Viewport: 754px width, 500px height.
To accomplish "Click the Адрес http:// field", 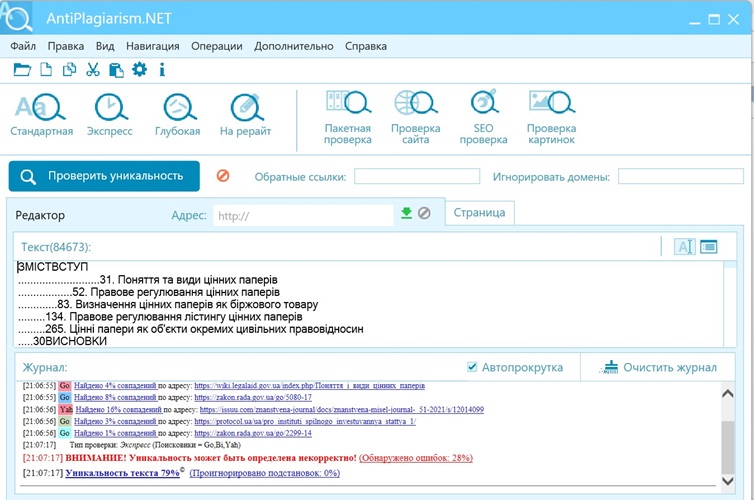I will 303,215.
